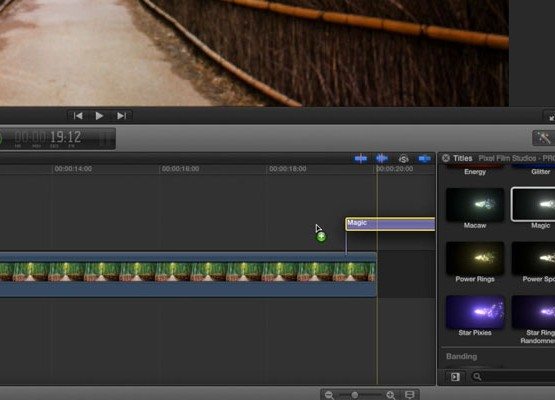Click the Titles panel heading
Viewport: 555px width, 400px height.
click(x=463, y=158)
